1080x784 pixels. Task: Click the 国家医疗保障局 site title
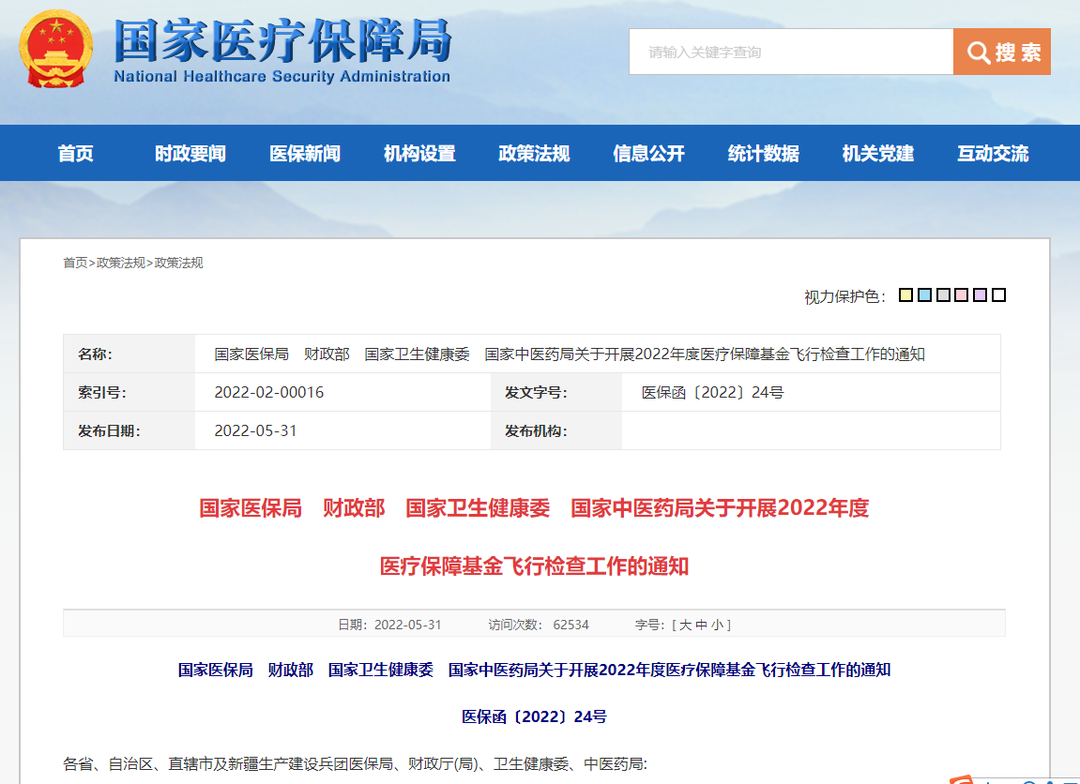(x=282, y=41)
